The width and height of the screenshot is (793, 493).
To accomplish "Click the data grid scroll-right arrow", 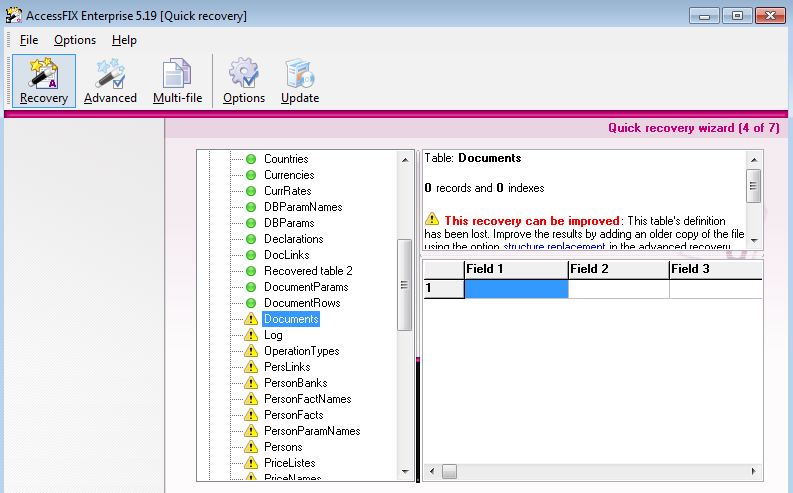I will point(754,471).
